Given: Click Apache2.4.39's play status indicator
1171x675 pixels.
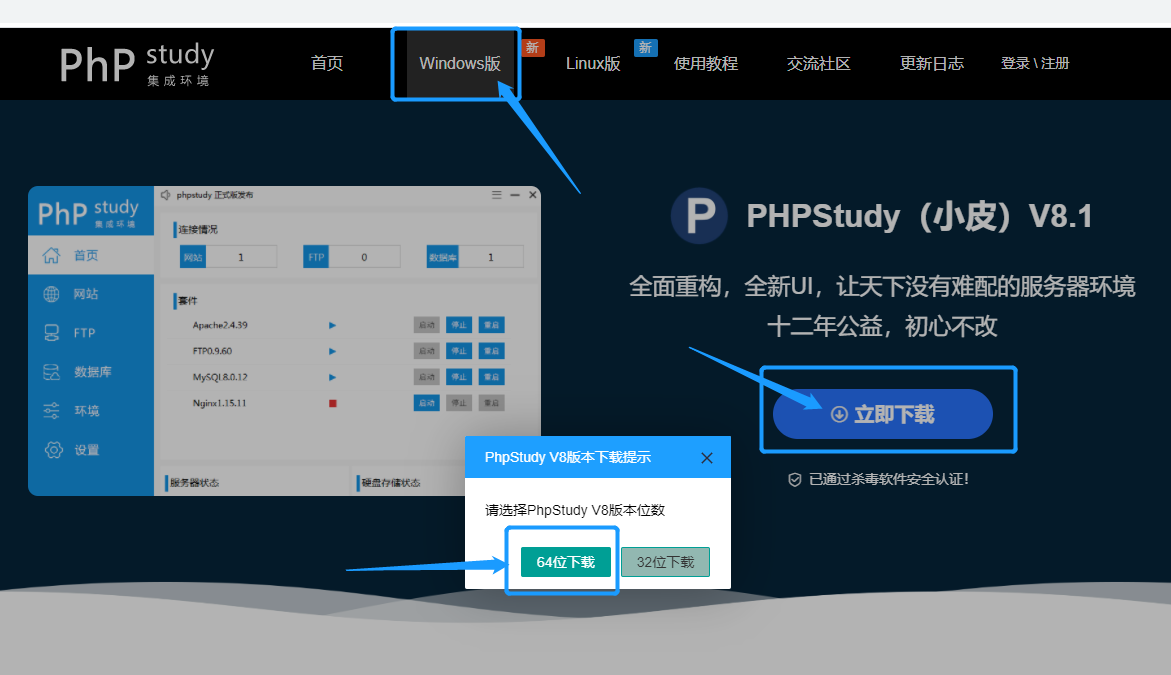Looking at the screenshot, I should pyautogui.click(x=331, y=324).
